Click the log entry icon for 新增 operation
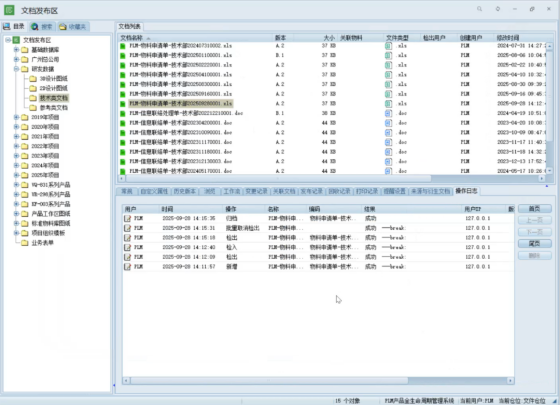 pyautogui.click(x=128, y=266)
